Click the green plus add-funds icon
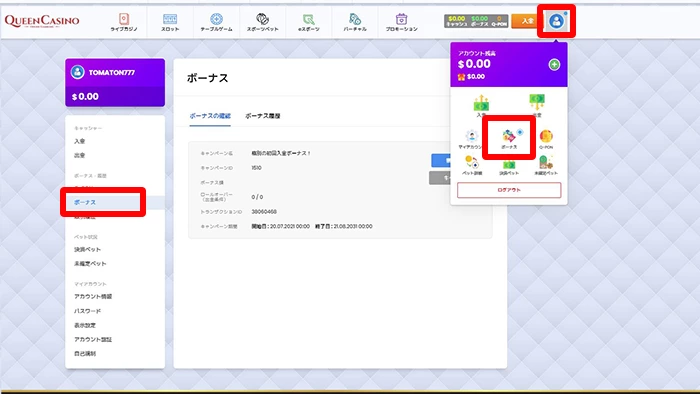 [554, 65]
